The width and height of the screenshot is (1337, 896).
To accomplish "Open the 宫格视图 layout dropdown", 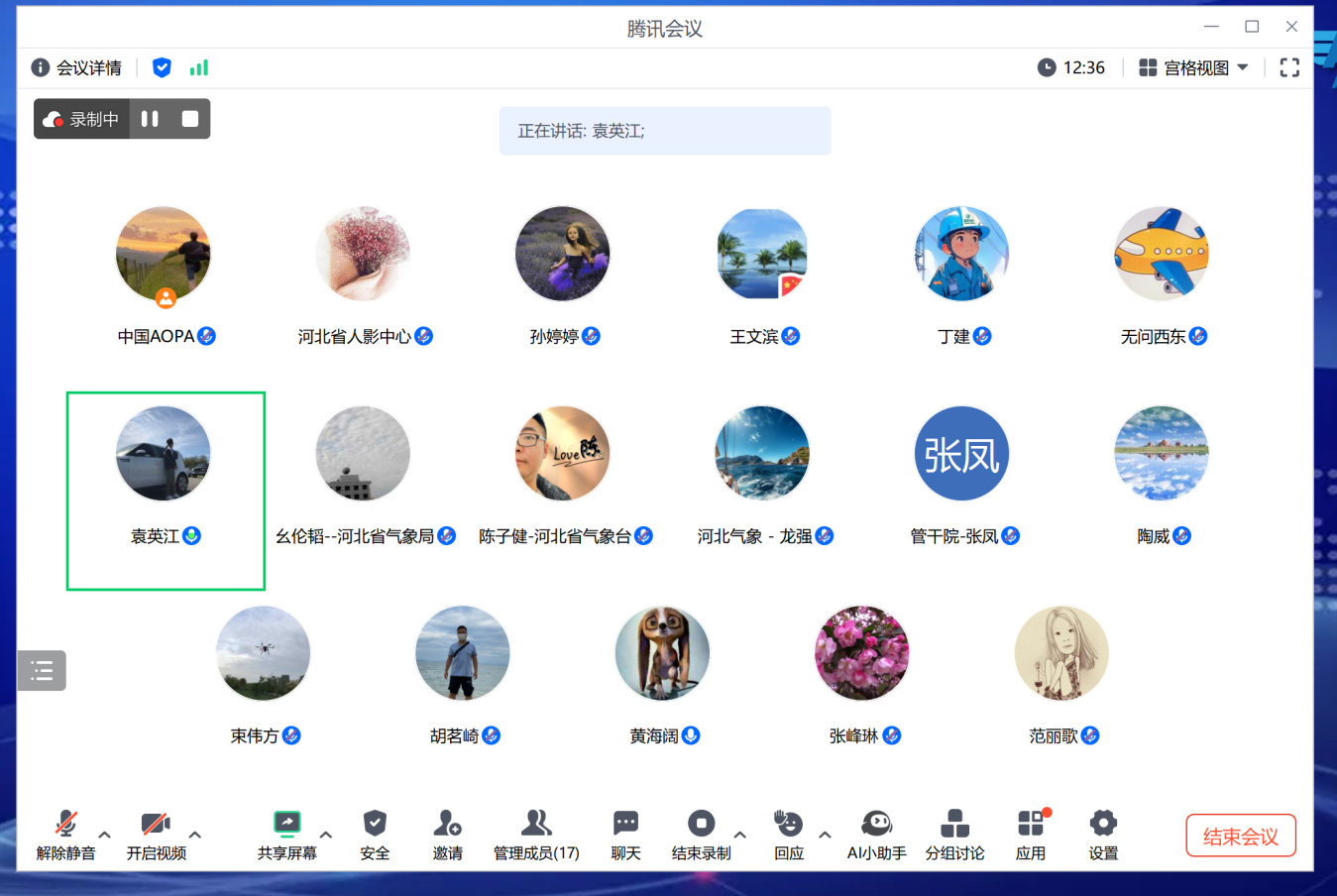I will point(1194,67).
